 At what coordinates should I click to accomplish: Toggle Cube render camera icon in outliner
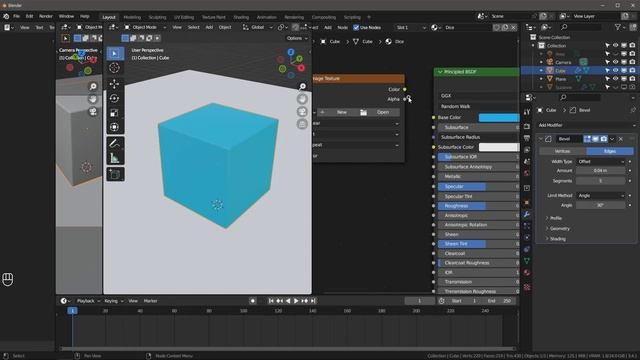(632, 71)
